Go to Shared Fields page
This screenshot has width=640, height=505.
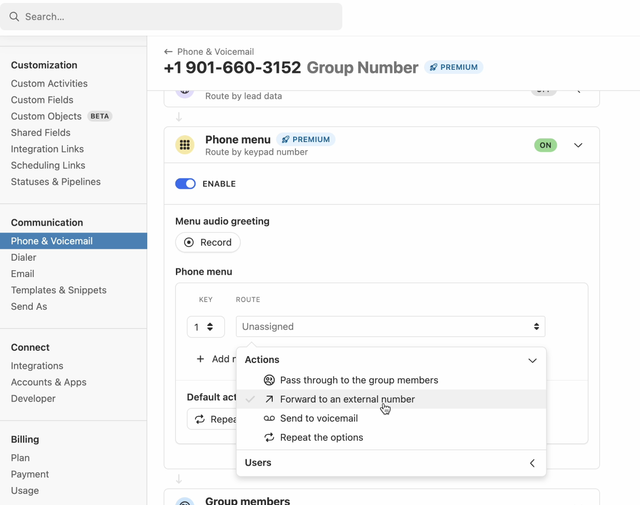click(40, 133)
